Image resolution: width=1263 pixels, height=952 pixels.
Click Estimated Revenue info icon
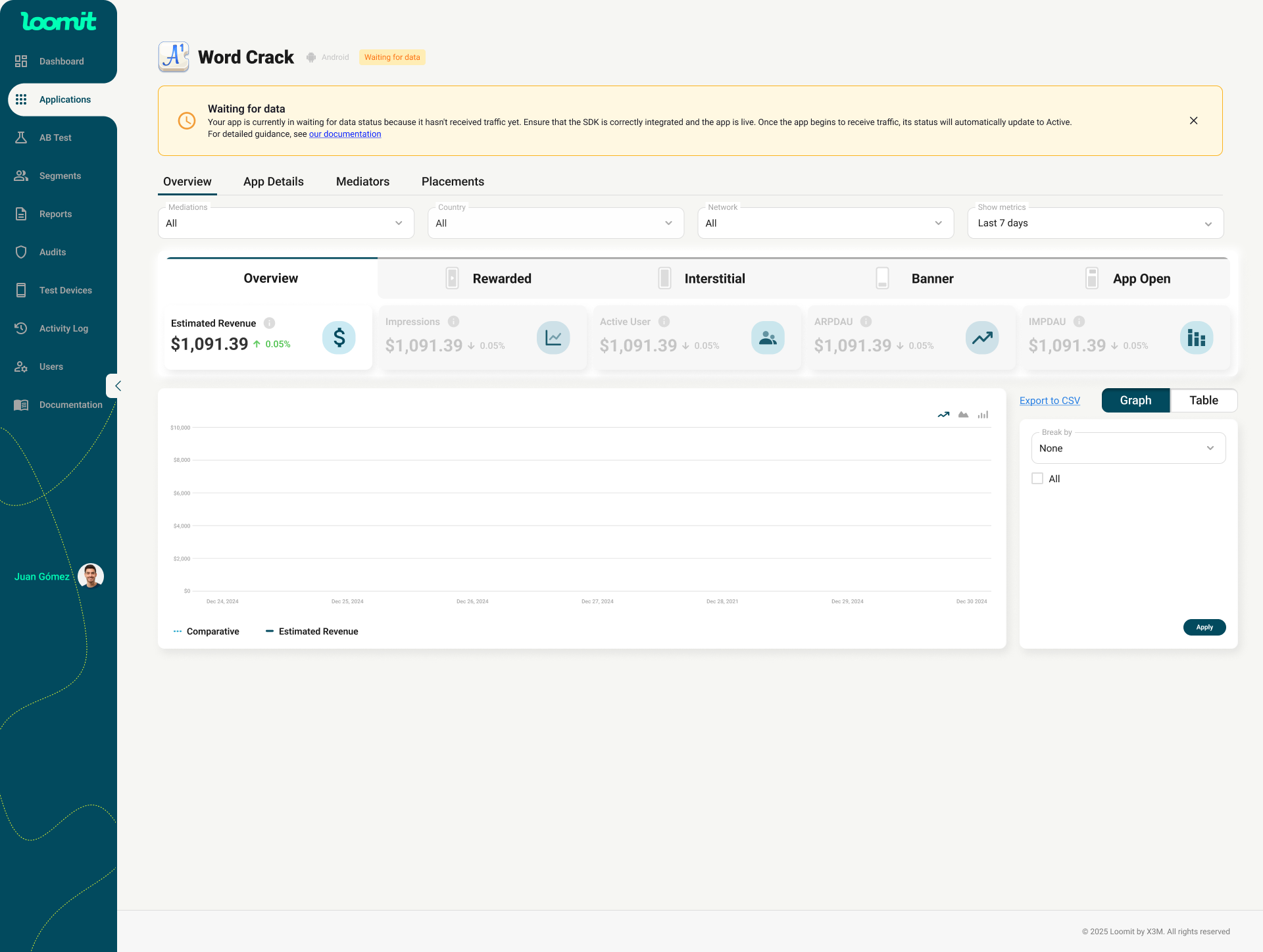pos(269,323)
